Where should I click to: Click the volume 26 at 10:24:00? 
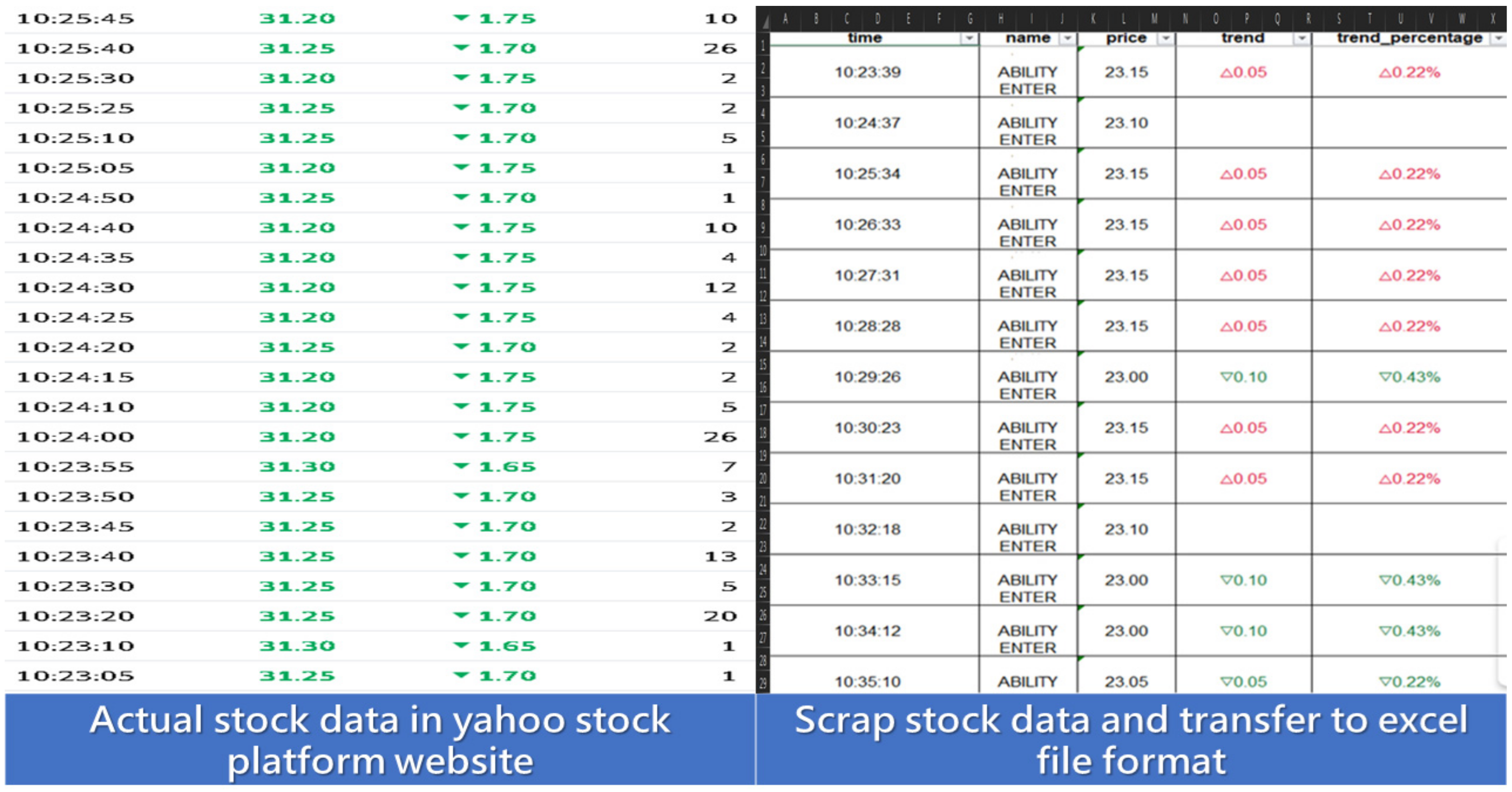(x=720, y=437)
